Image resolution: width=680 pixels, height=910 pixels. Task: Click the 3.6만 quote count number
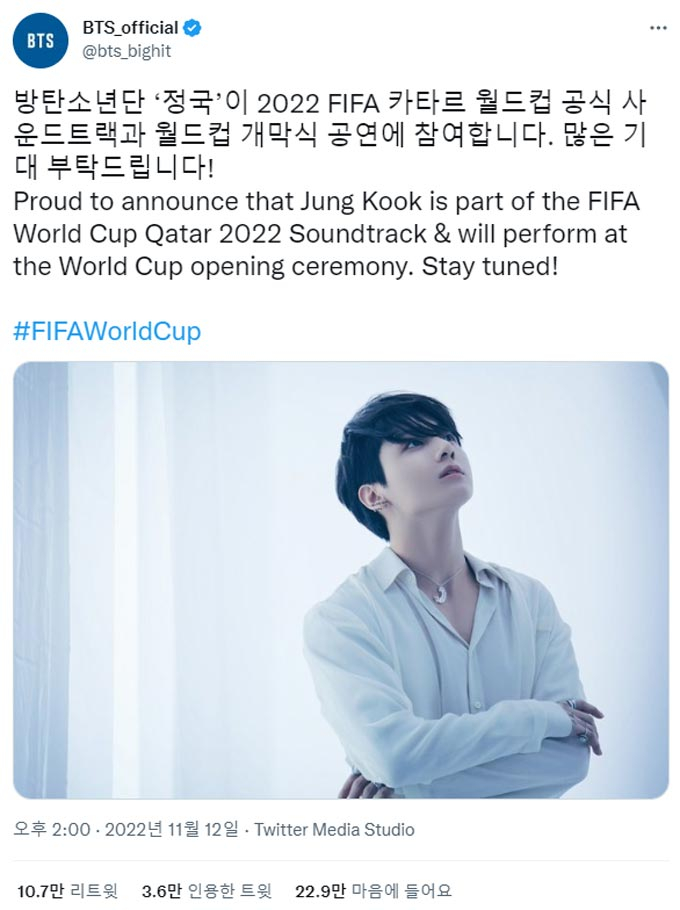click(161, 891)
